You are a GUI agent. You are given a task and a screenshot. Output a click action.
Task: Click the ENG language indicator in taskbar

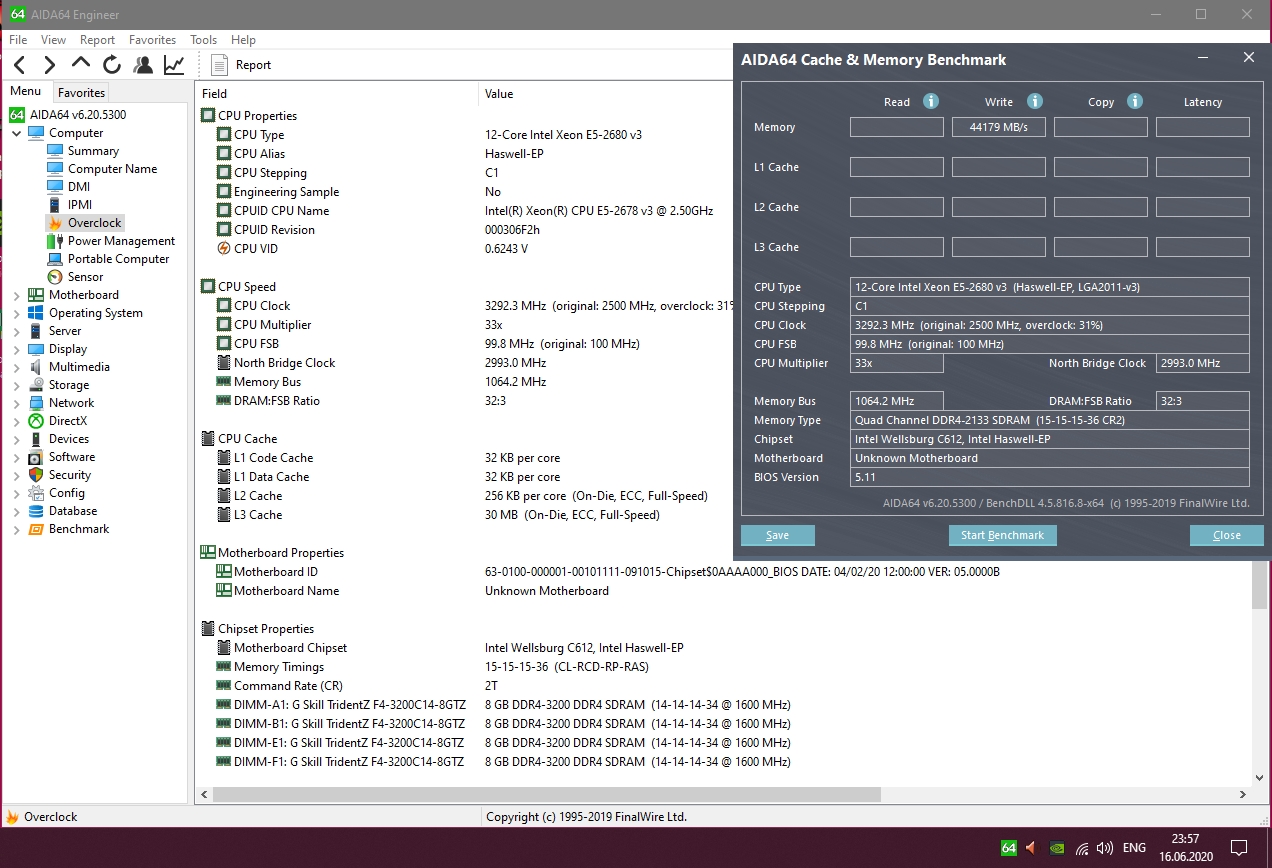click(1134, 848)
